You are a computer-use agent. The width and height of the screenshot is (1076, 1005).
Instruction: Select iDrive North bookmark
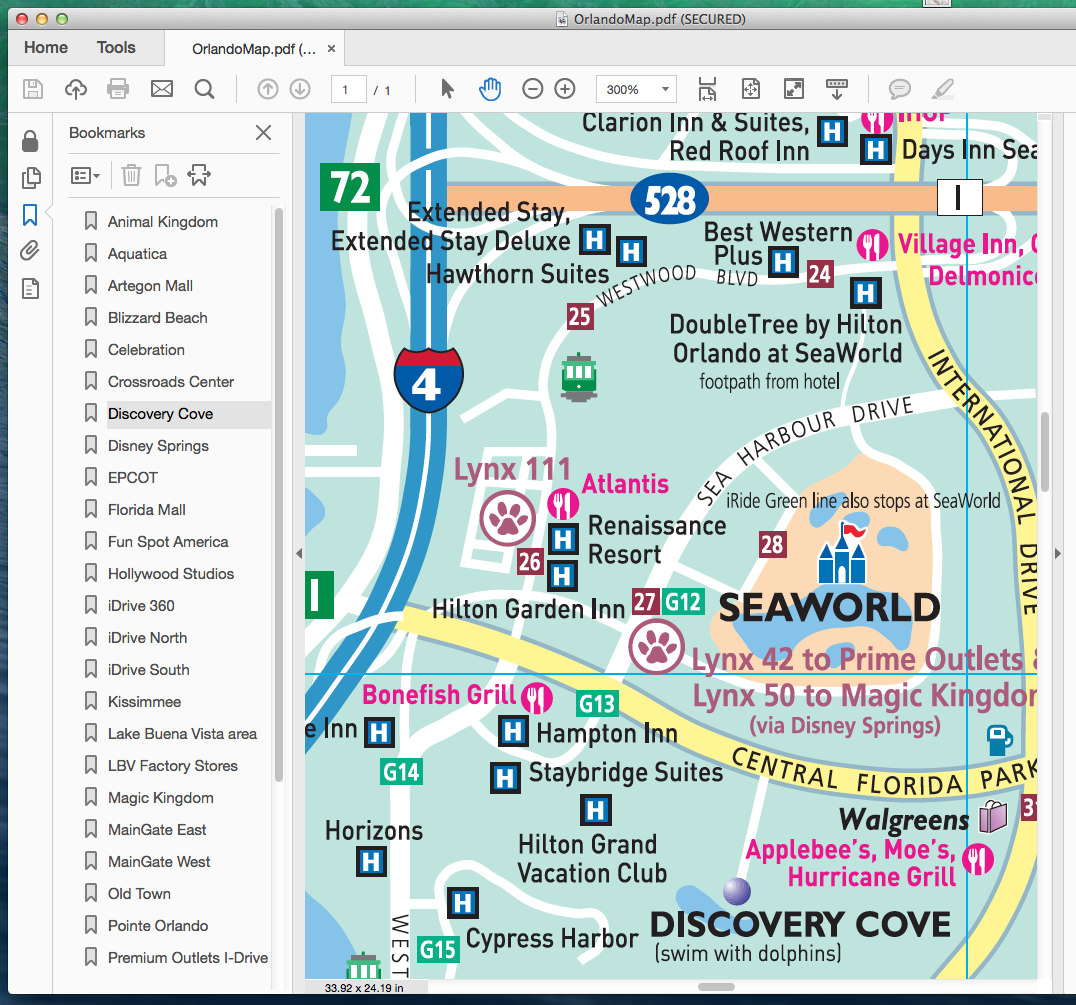(x=148, y=638)
